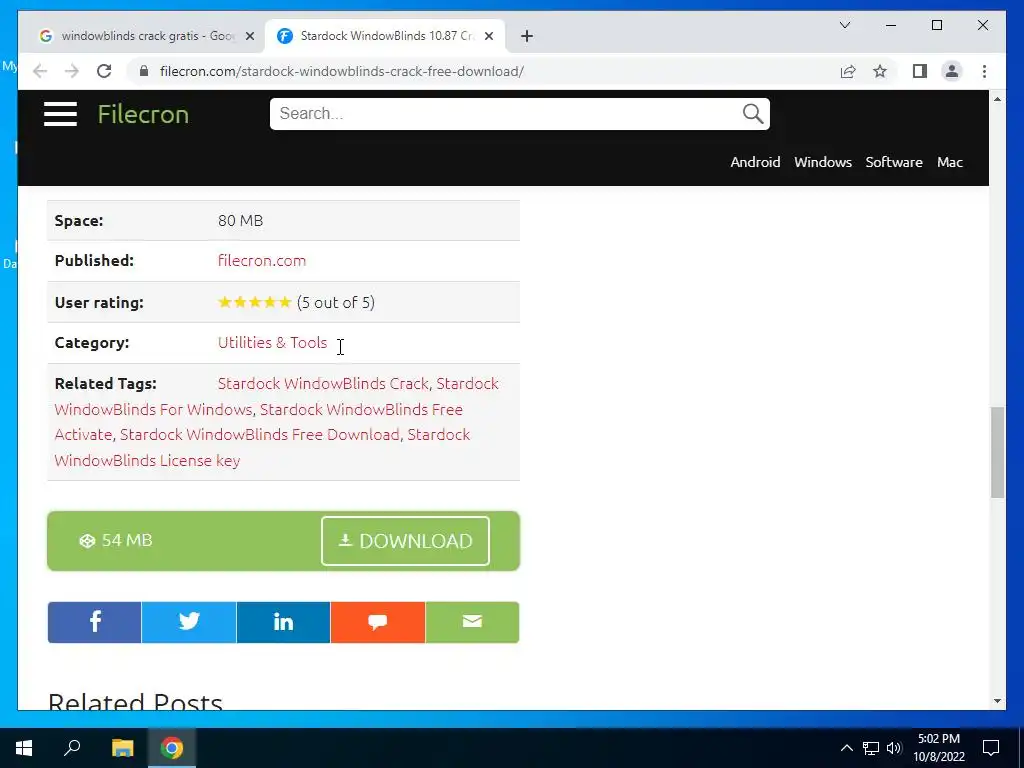Open the tab search chevron
The width and height of the screenshot is (1024, 768).
pyautogui.click(x=844, y=25)
